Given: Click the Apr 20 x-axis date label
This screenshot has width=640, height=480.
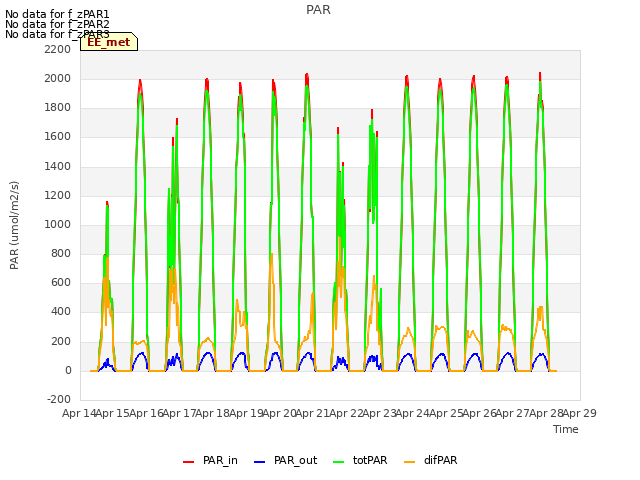Looking at the screenshot, I should tap(279, 413).
